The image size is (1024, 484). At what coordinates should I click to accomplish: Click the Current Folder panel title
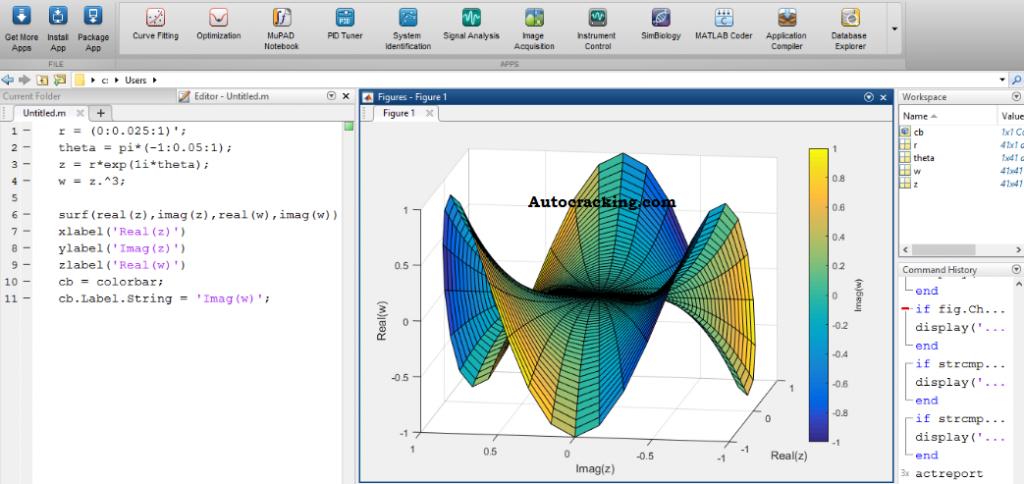click(31, 96)
